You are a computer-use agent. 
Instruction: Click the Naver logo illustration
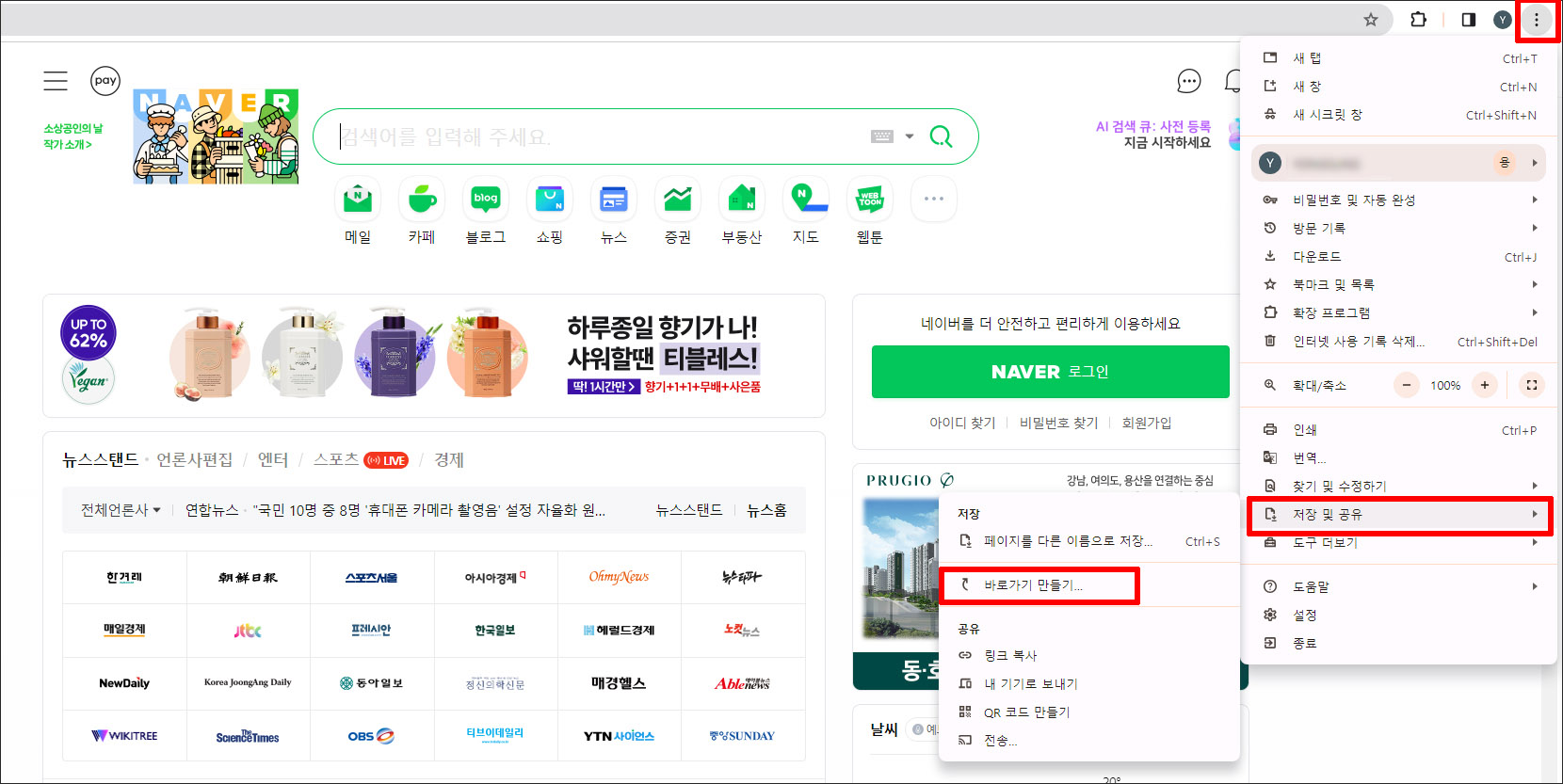point(217,136)
